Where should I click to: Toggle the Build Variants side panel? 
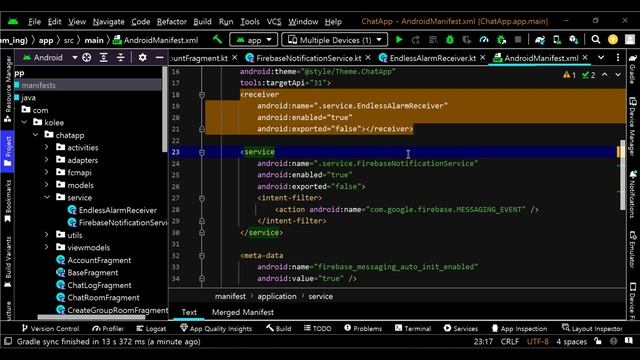point(7,262)
